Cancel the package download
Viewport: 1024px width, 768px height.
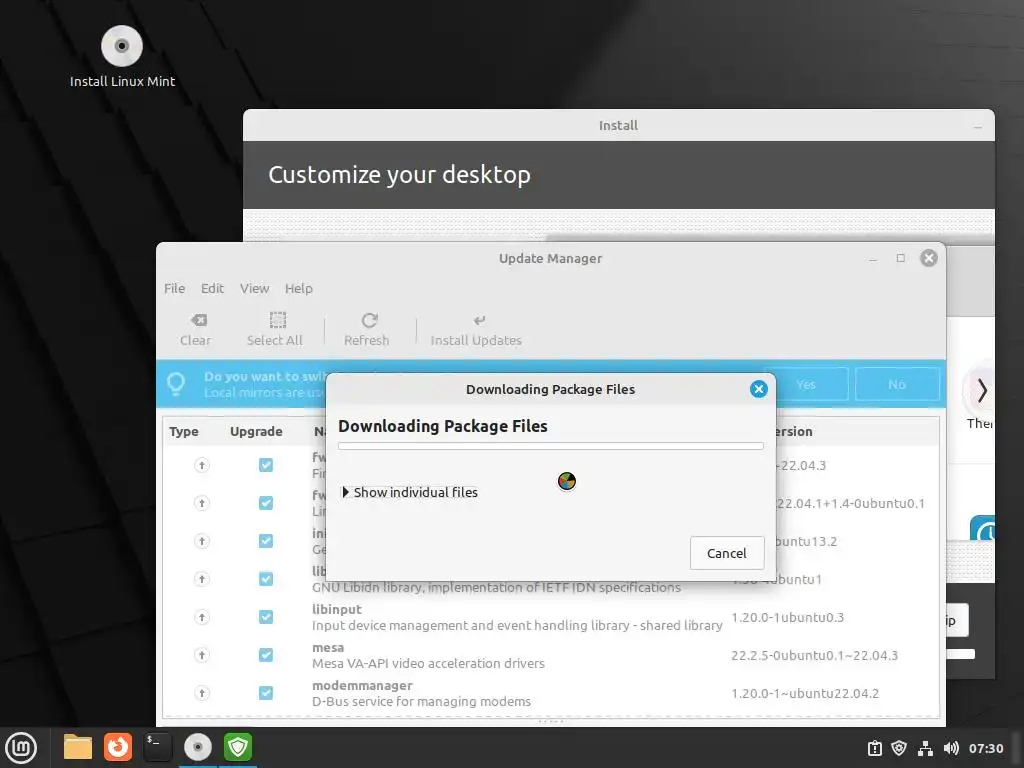(727, 553)
